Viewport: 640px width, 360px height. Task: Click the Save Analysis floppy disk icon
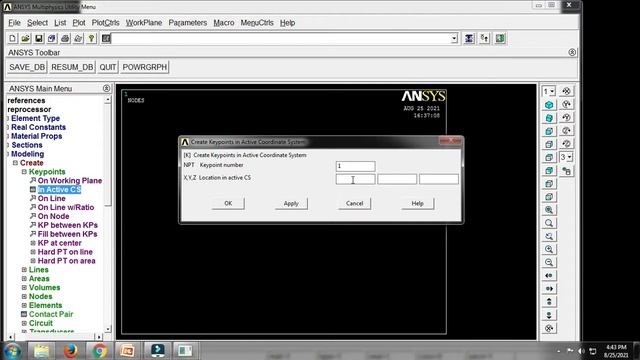(39, 38)
